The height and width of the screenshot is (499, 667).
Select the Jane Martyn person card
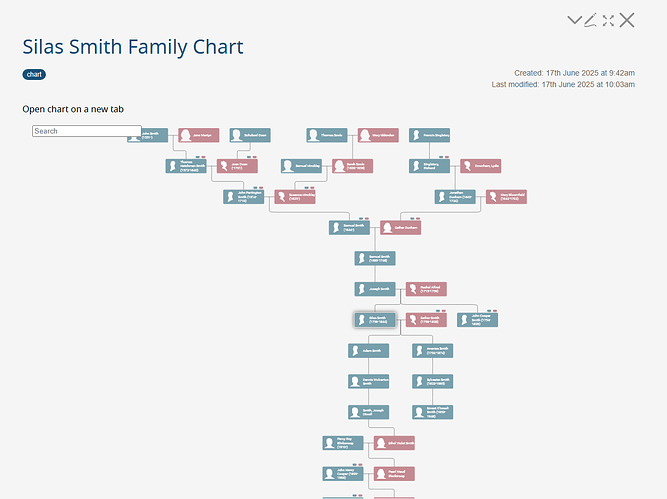[x=199, y=135]
